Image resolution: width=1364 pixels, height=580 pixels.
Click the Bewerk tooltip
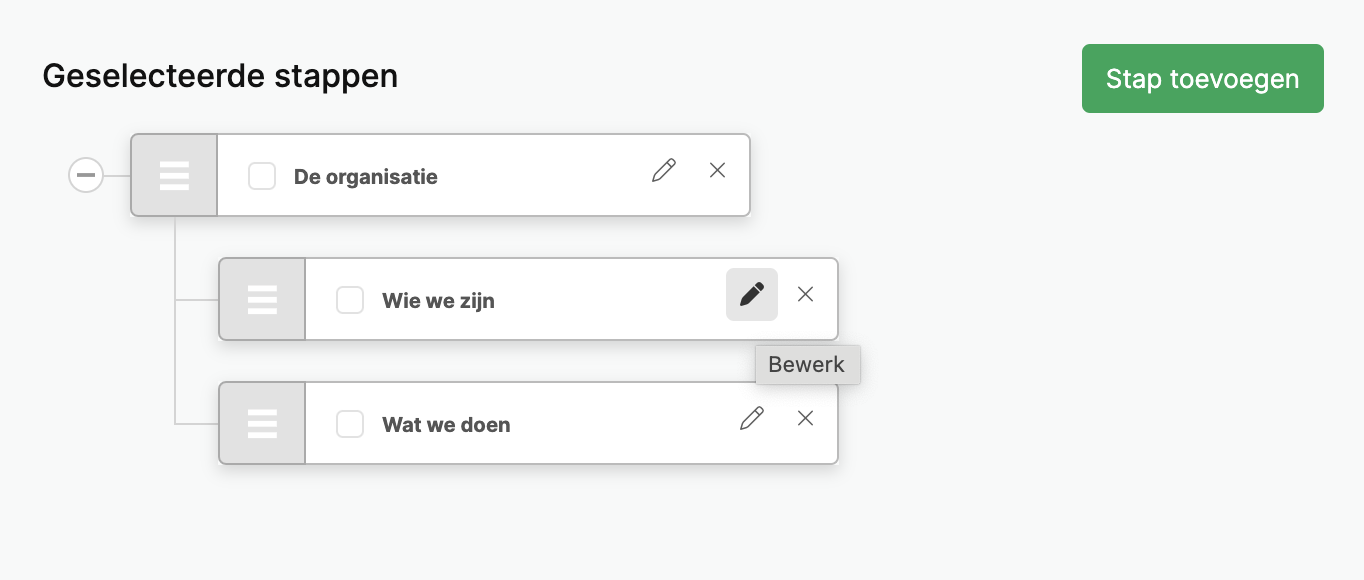807,365
